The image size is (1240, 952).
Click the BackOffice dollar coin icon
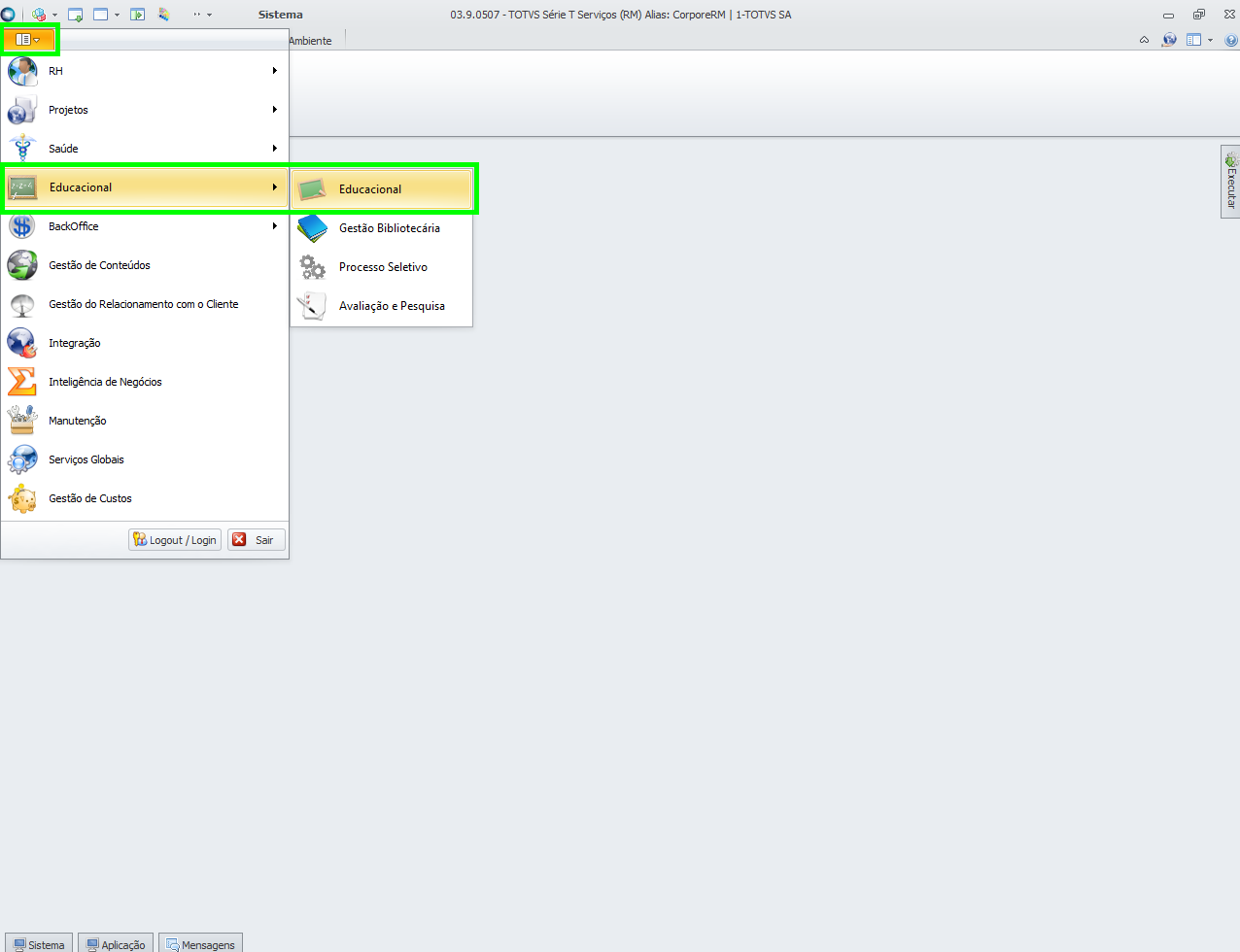[22, 226]
